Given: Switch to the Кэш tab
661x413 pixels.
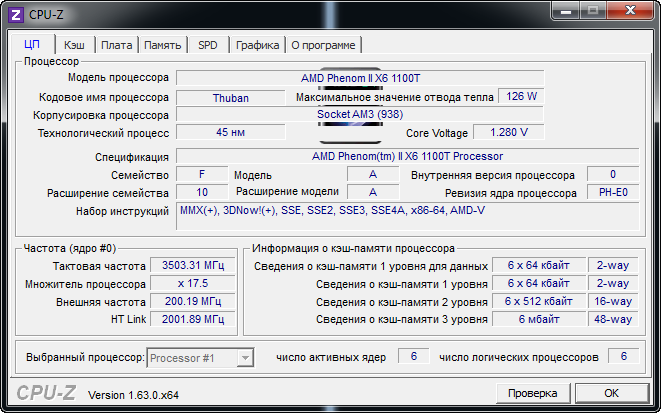Looking at the screenshot, I should (74, 45).
